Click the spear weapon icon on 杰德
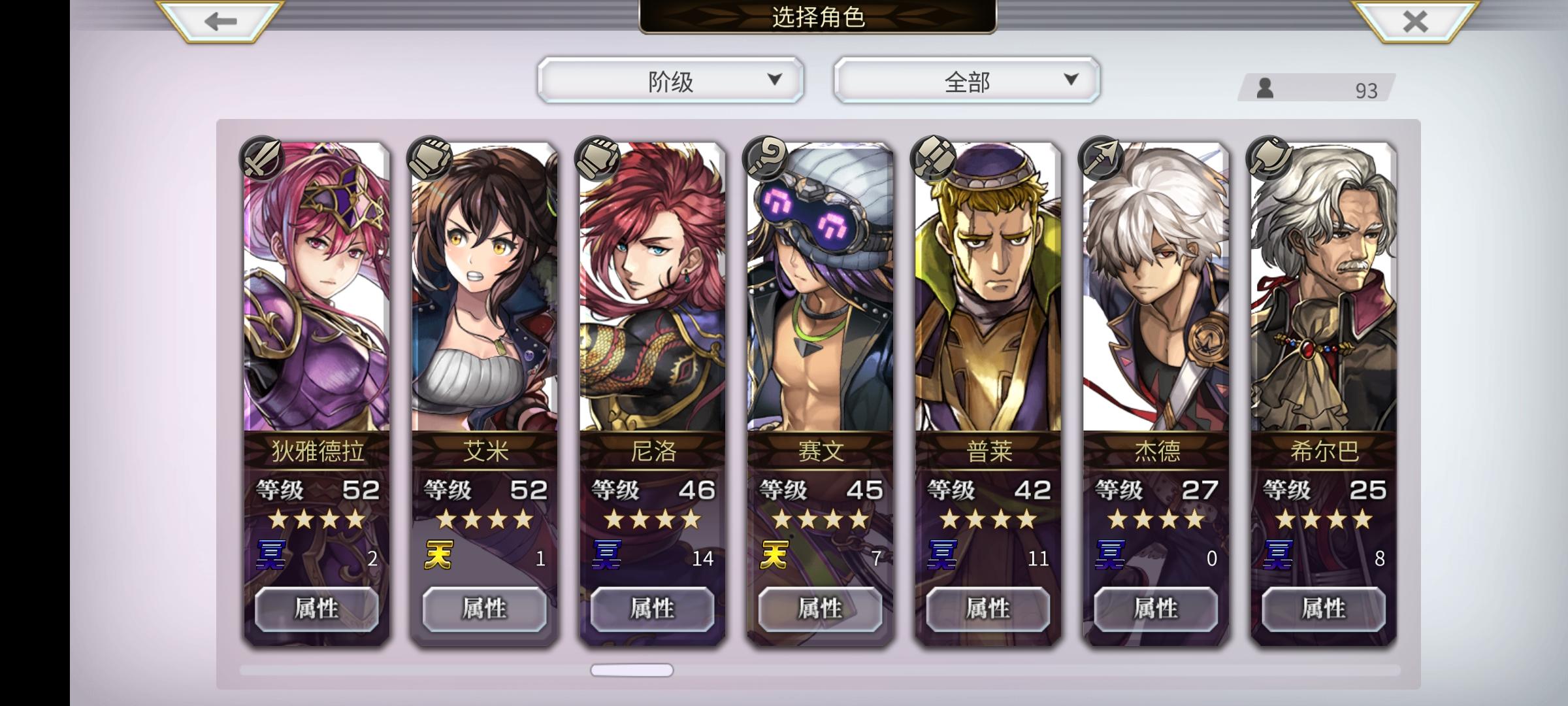This screenshot has width=1568, height=706. [1101, 158]
